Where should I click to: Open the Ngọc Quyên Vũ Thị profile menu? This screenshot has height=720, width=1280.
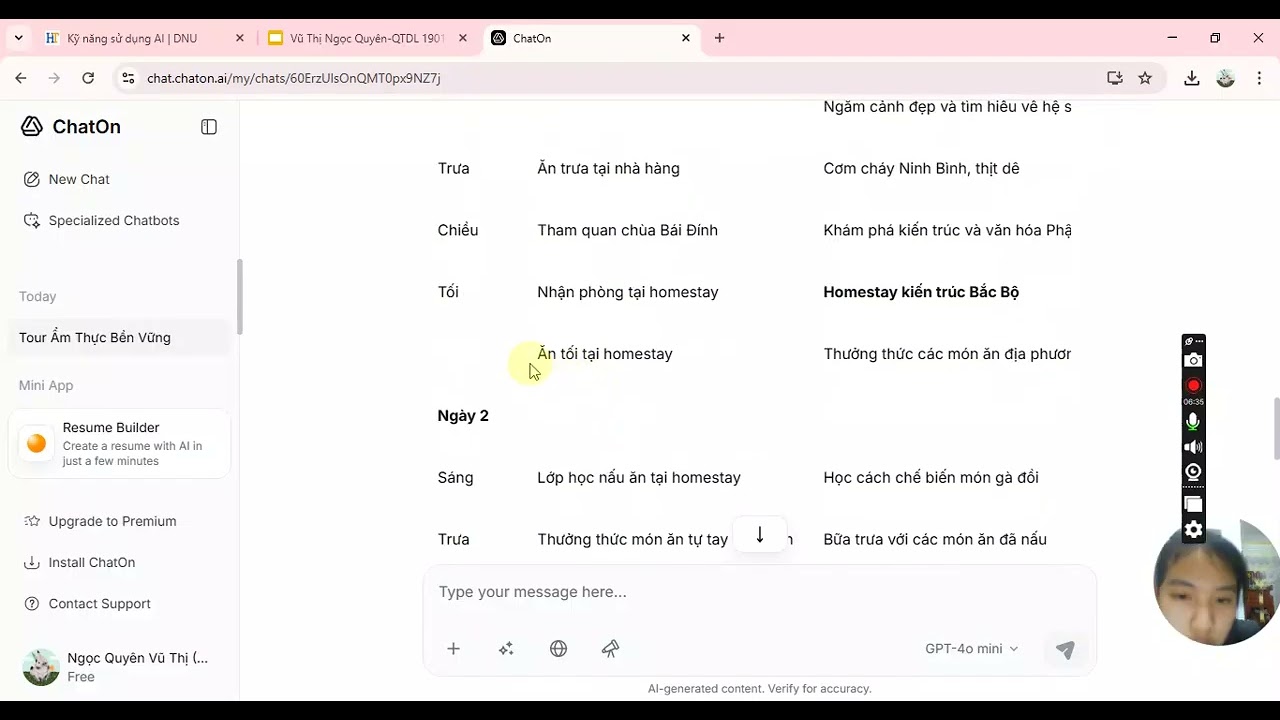pos(117,667)
